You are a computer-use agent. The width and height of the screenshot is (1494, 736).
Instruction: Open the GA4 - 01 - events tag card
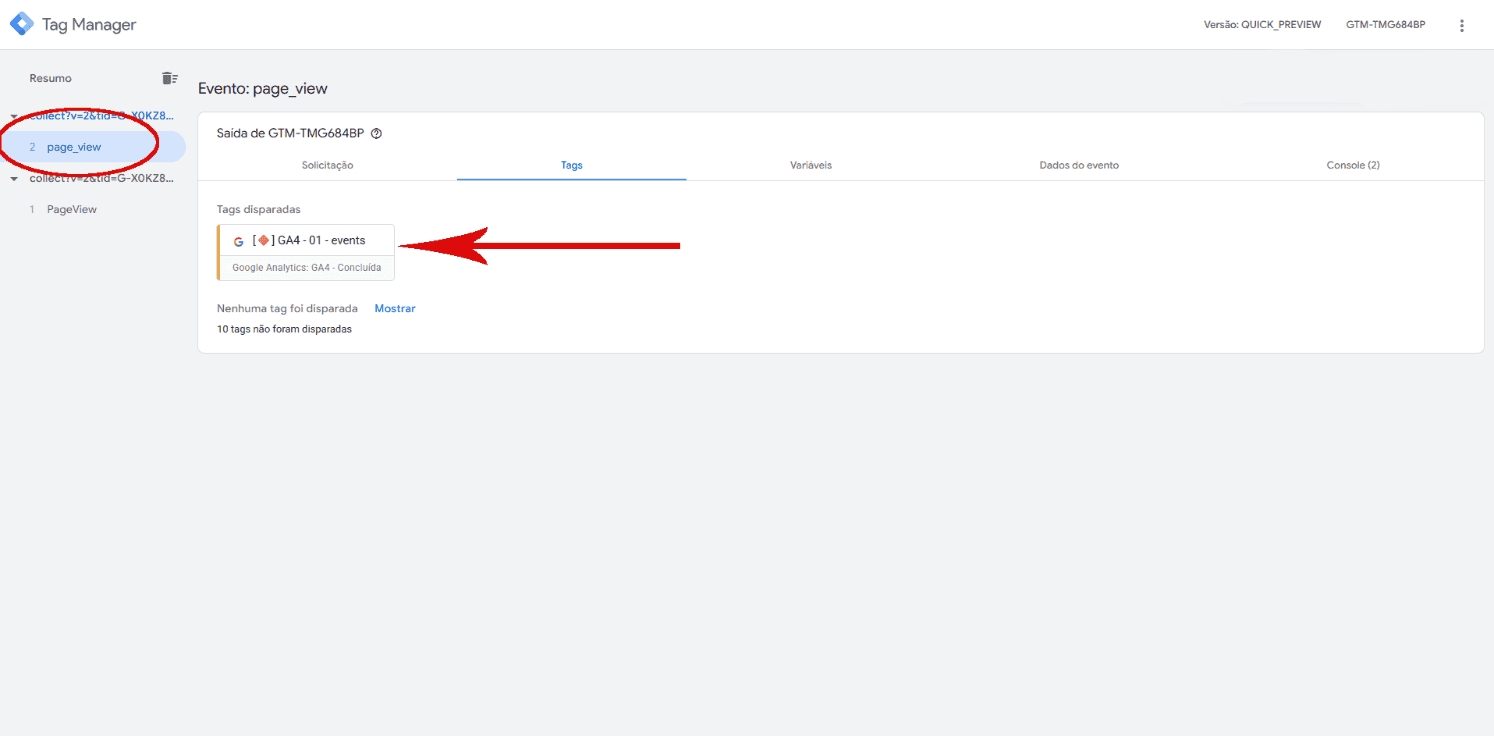pyautogui.click(x=306, y=252)
